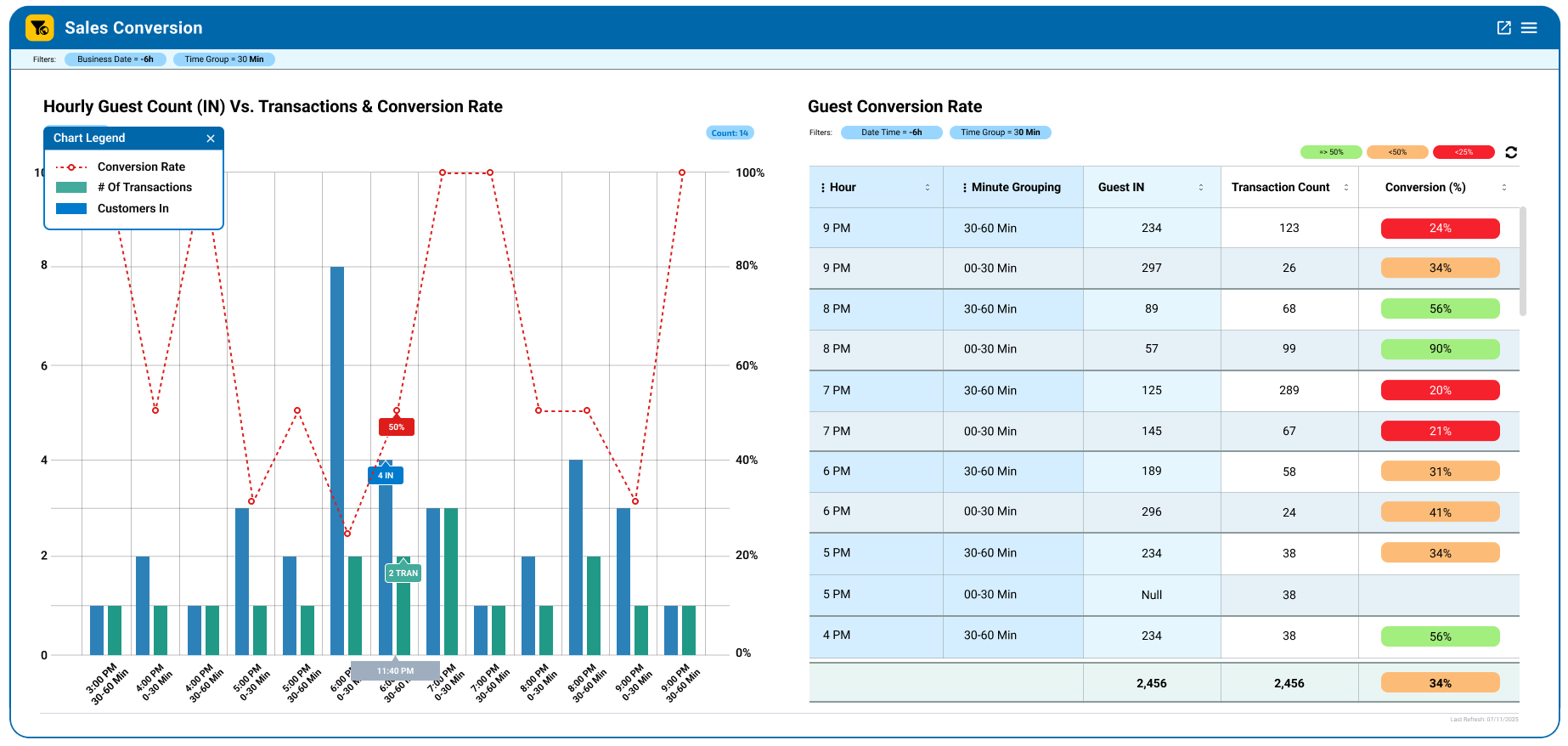Open Minute Grouping column options dots
This screenshot has height=746, width=1568.
pyautogui.click(x=964, y=188)
